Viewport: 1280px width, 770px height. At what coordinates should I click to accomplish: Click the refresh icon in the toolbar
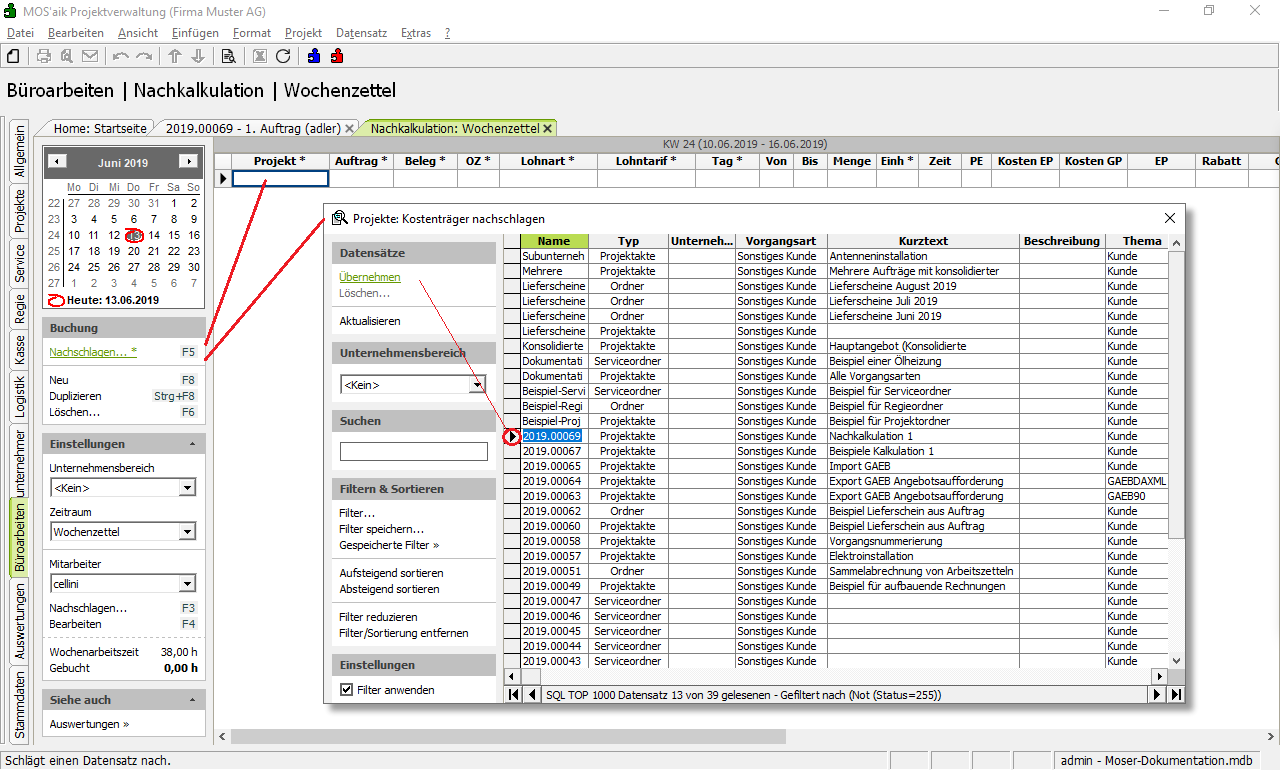283,56
